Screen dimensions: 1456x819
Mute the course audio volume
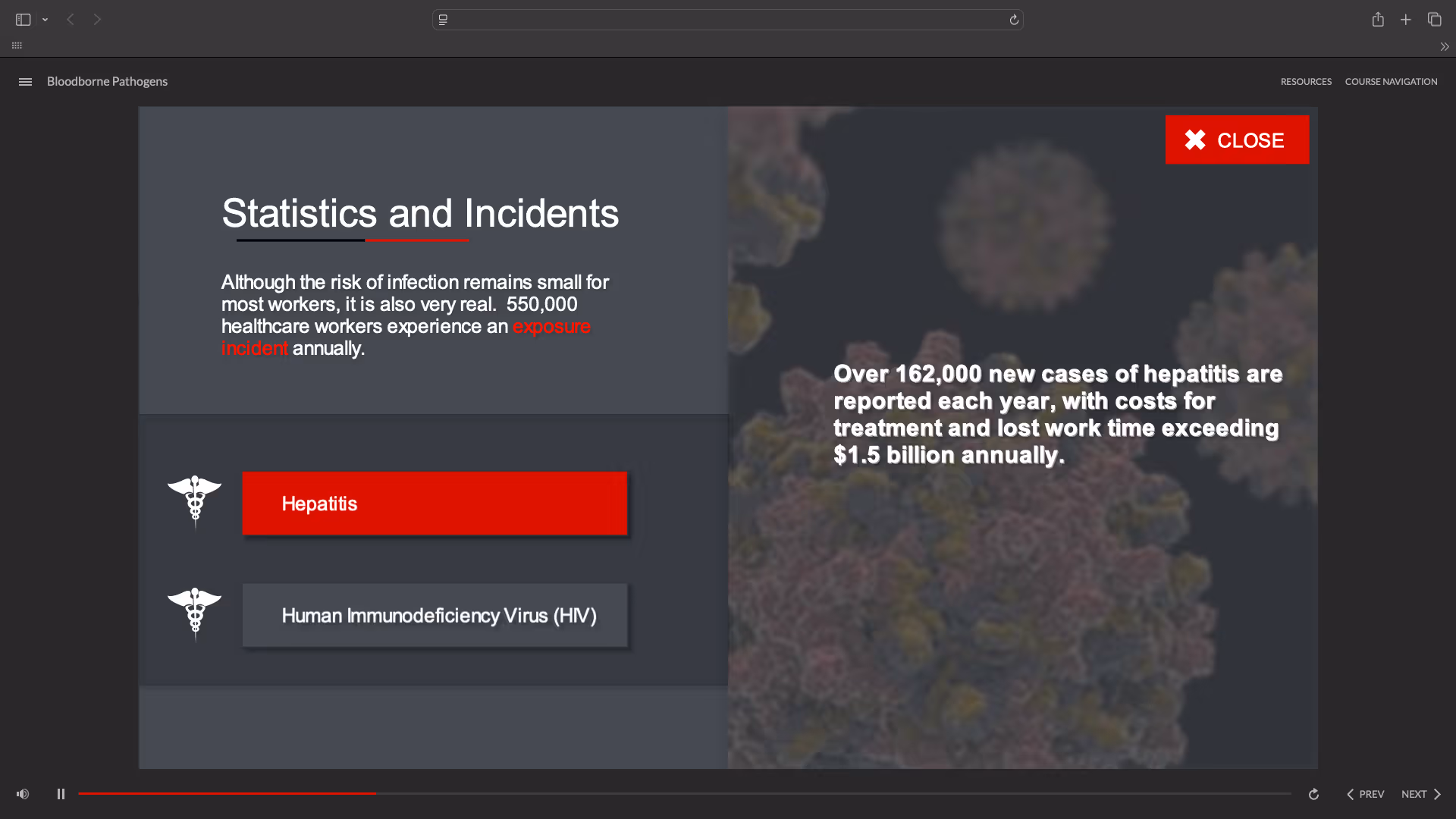point(23,794)
